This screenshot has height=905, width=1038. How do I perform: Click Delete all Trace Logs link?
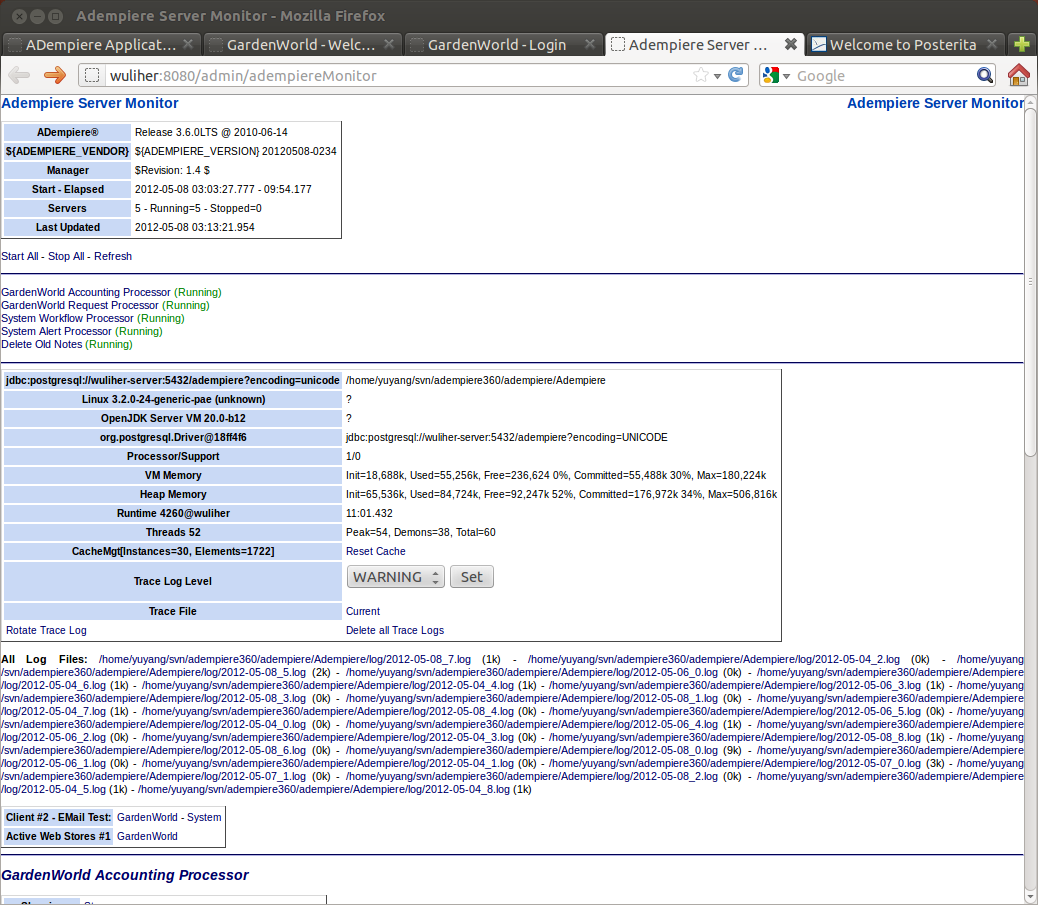[x=395, y=630]
